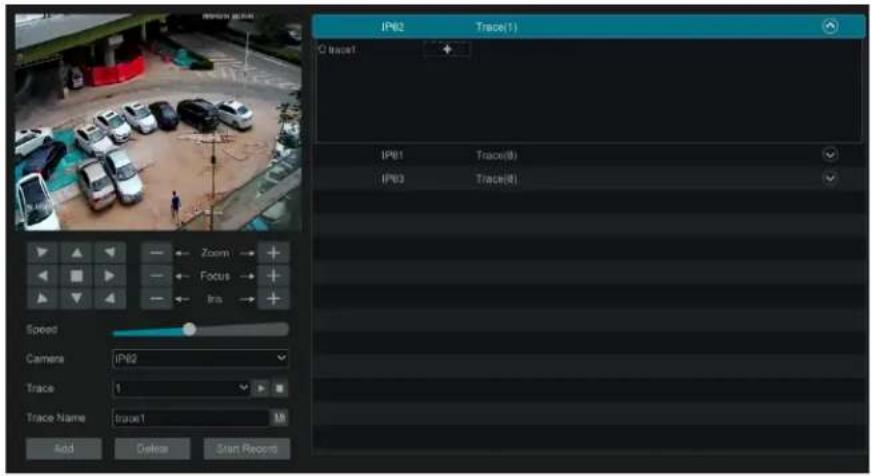Expand the IP01 trace row

click(830, 154)
